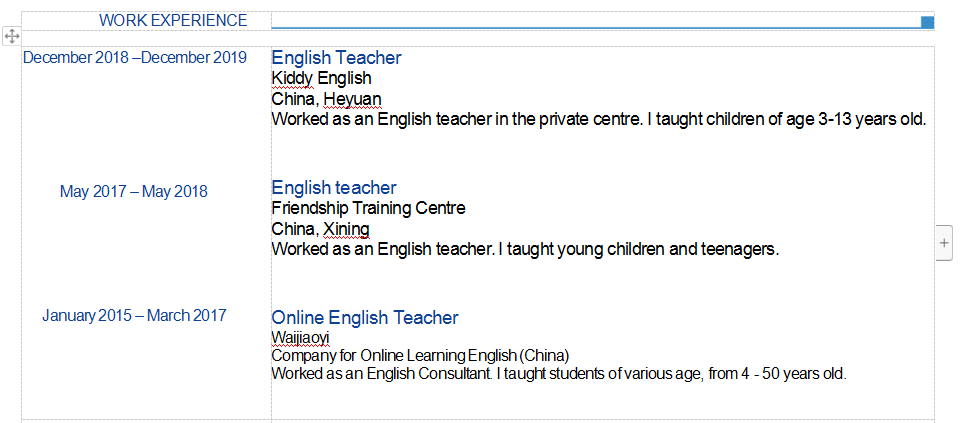971x423 pixels.
Task: Click the Online English Teacher job title
Action: (x=364, y=318)
